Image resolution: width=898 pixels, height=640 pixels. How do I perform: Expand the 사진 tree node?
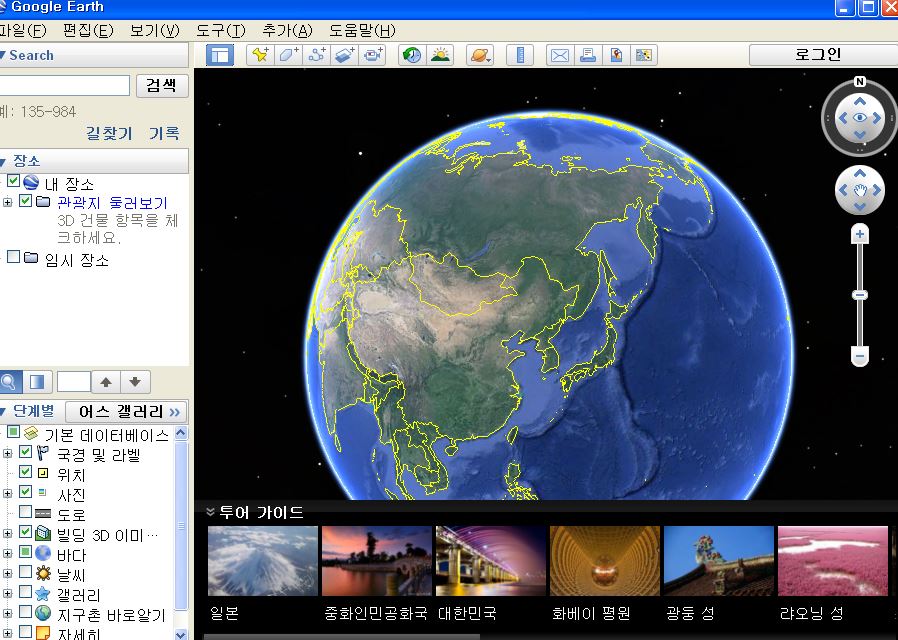pyautogui.click(x=7, y=493)
